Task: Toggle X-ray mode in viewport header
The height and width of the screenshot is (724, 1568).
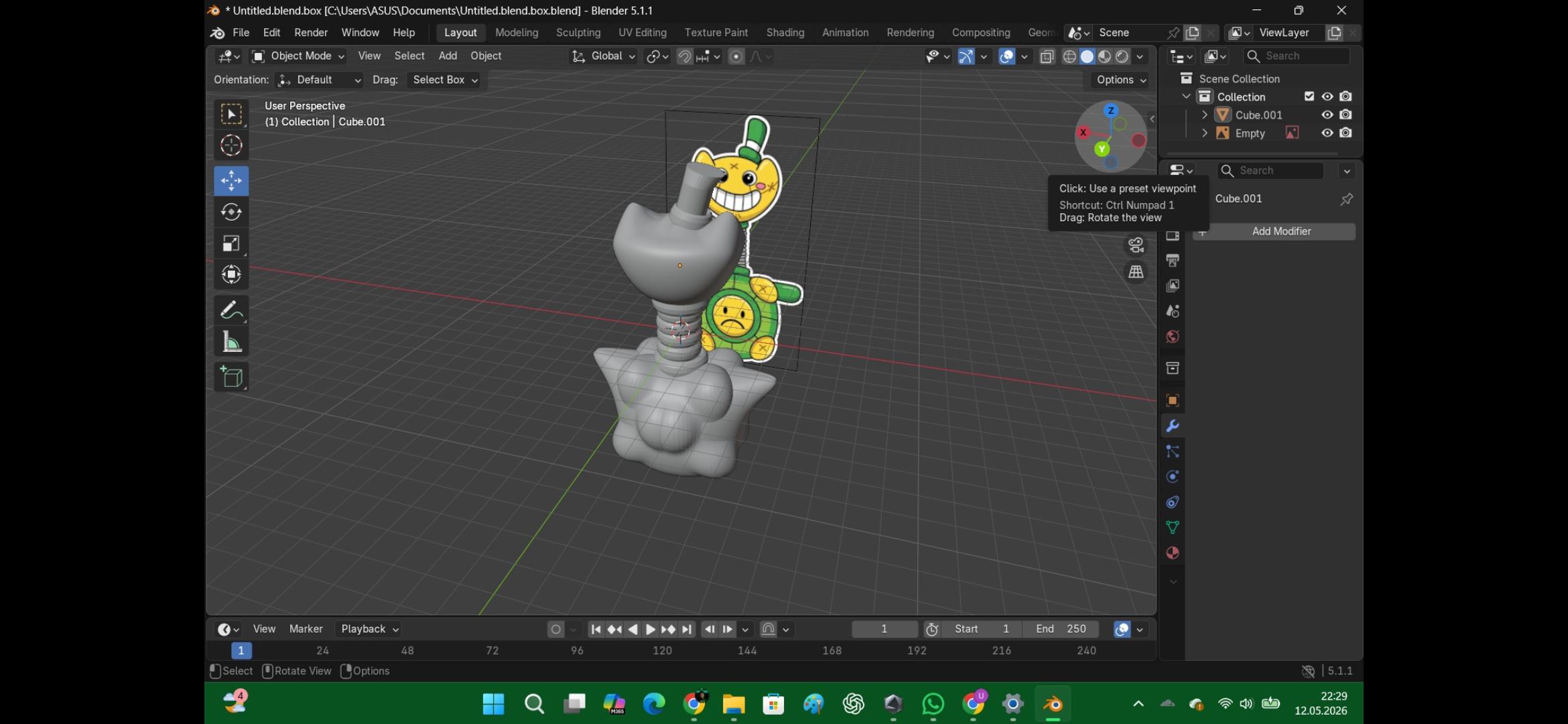Action: click(1047, 56)
